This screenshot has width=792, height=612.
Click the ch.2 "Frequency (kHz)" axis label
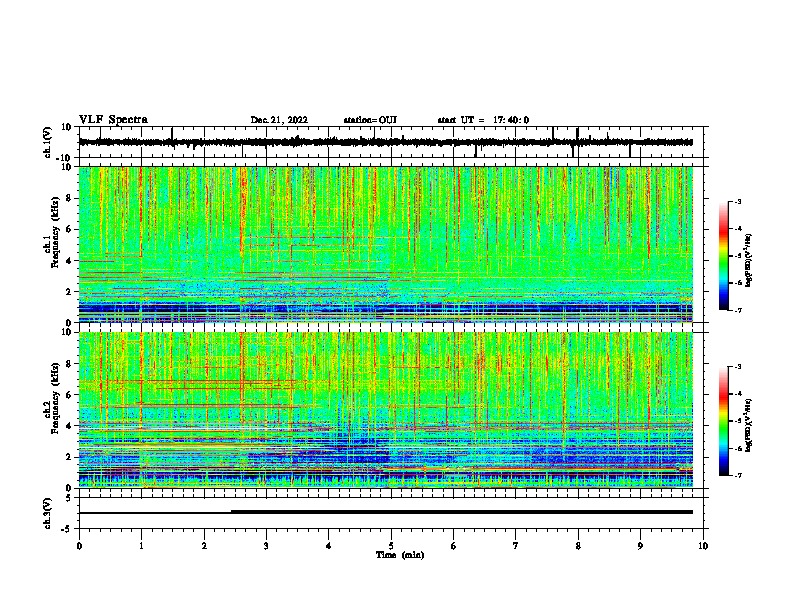pos(54,397)
